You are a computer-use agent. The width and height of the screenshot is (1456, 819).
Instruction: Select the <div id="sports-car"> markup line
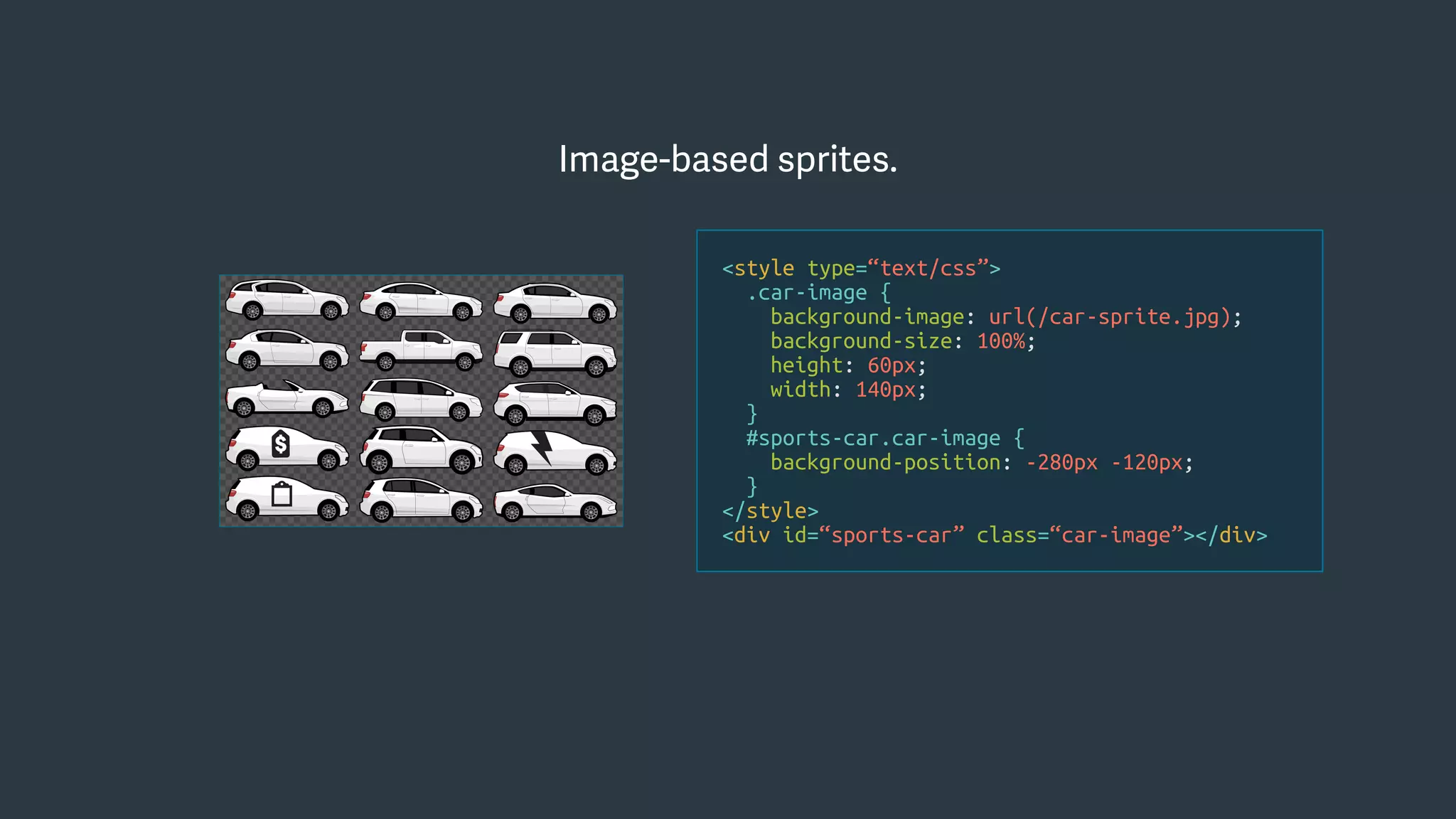(995, 535)
